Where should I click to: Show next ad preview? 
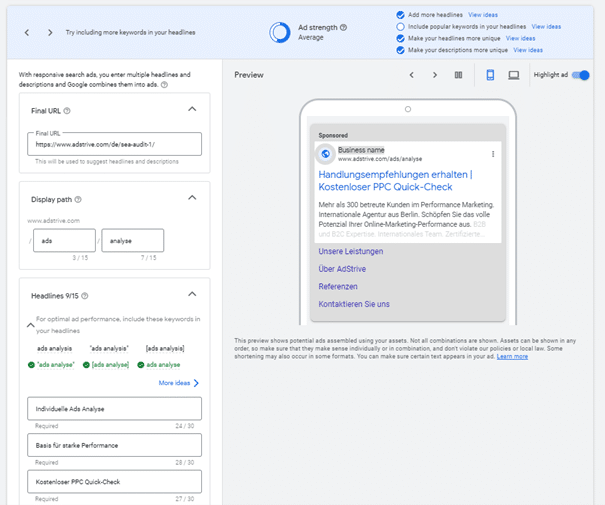(x=435, y=75)
